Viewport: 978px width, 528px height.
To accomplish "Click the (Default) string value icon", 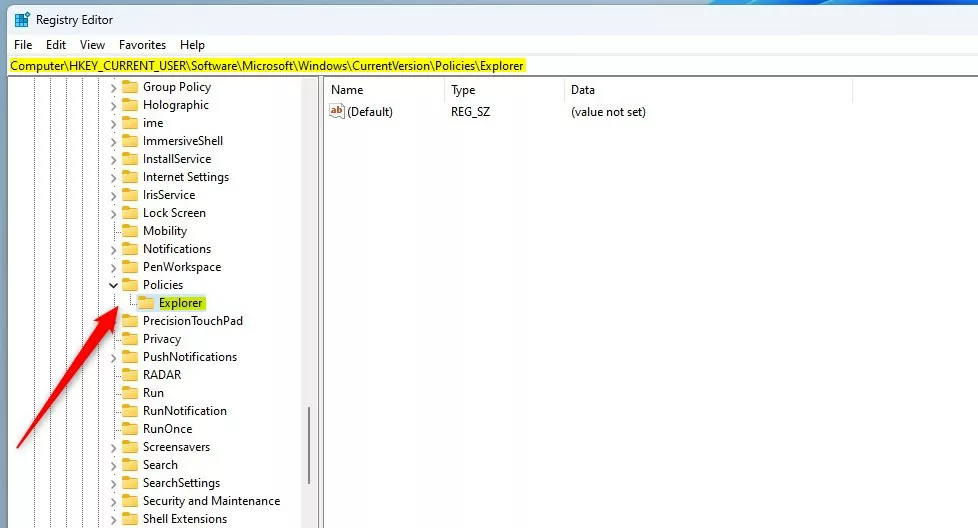I will point(337,112).
